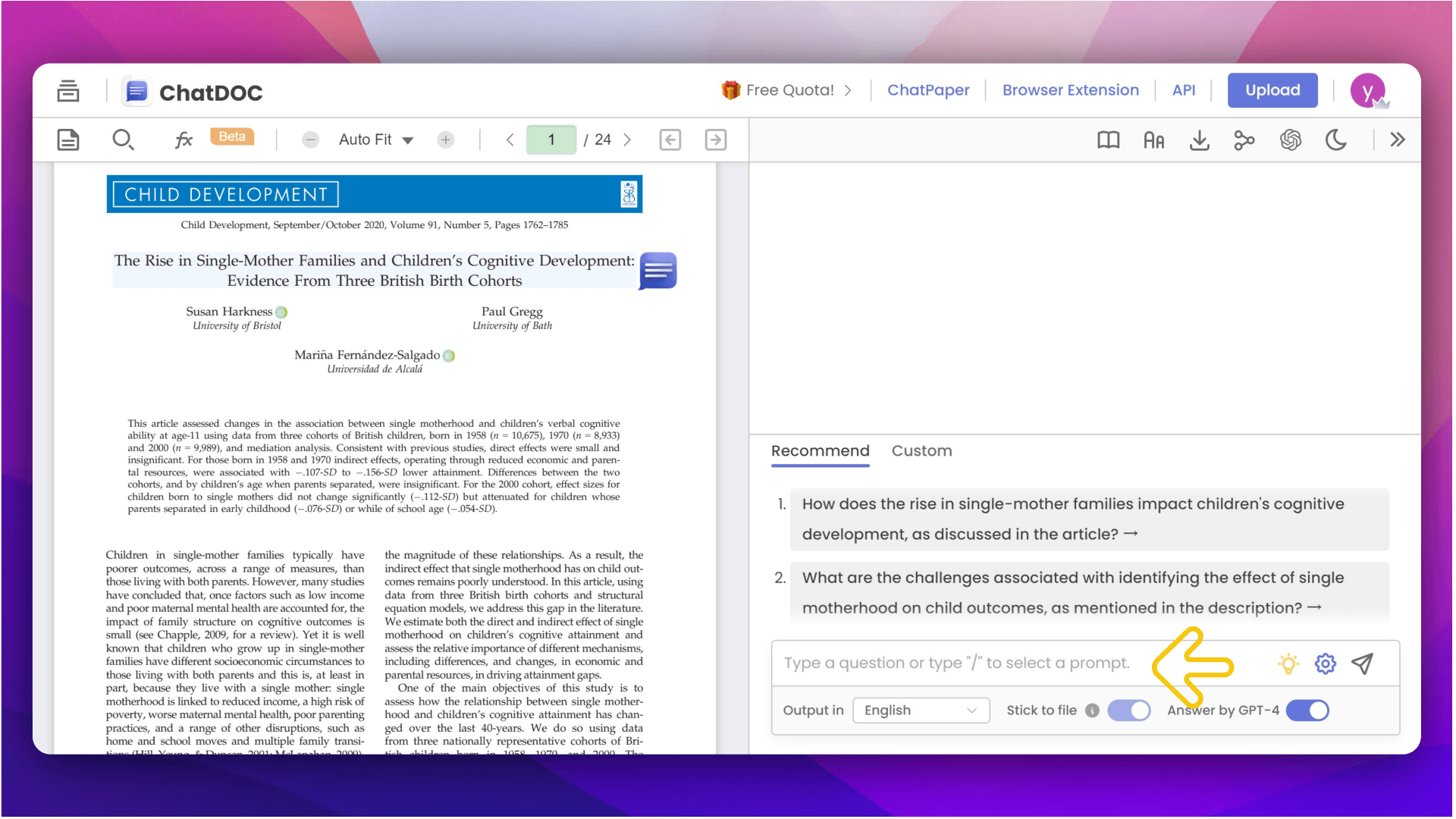Collapse the chat panel with double chevron
The height and width of the screenshot is (819, 1456).
pyautogui.click(x=1397, y=140)
